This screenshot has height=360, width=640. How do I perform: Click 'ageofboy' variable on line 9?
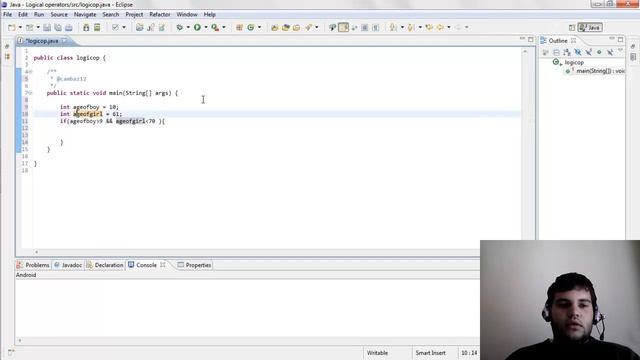(86, 107)
